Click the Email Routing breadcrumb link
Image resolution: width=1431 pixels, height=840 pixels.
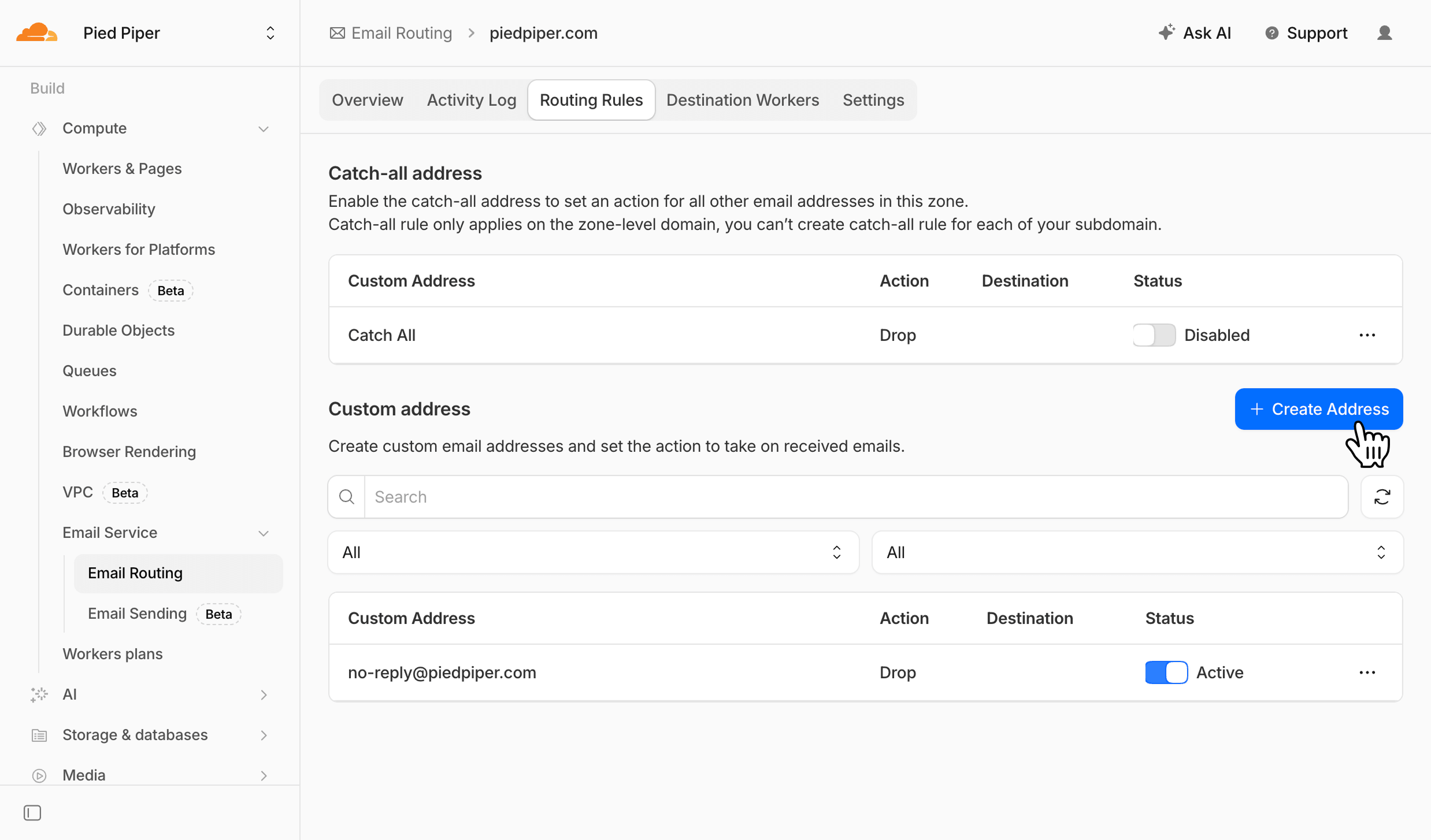[x=401, y=33]
